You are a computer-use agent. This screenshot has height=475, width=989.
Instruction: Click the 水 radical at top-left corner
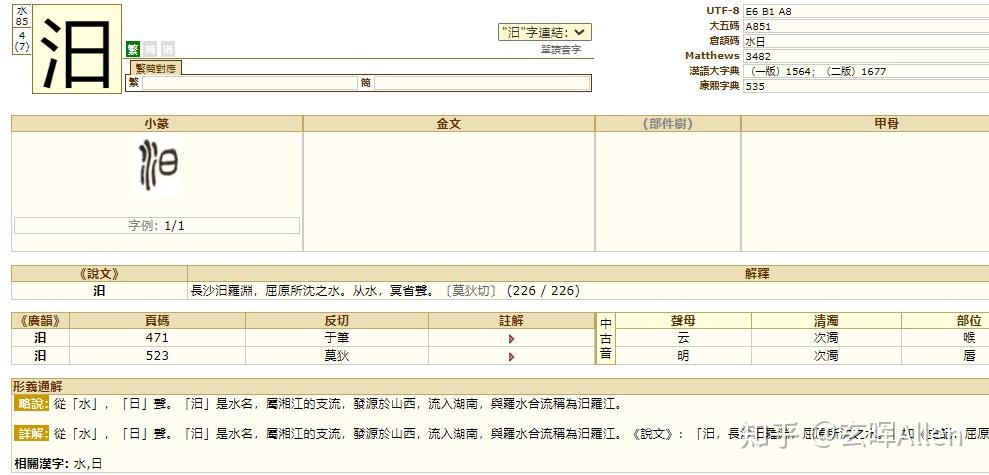[22, 10]
